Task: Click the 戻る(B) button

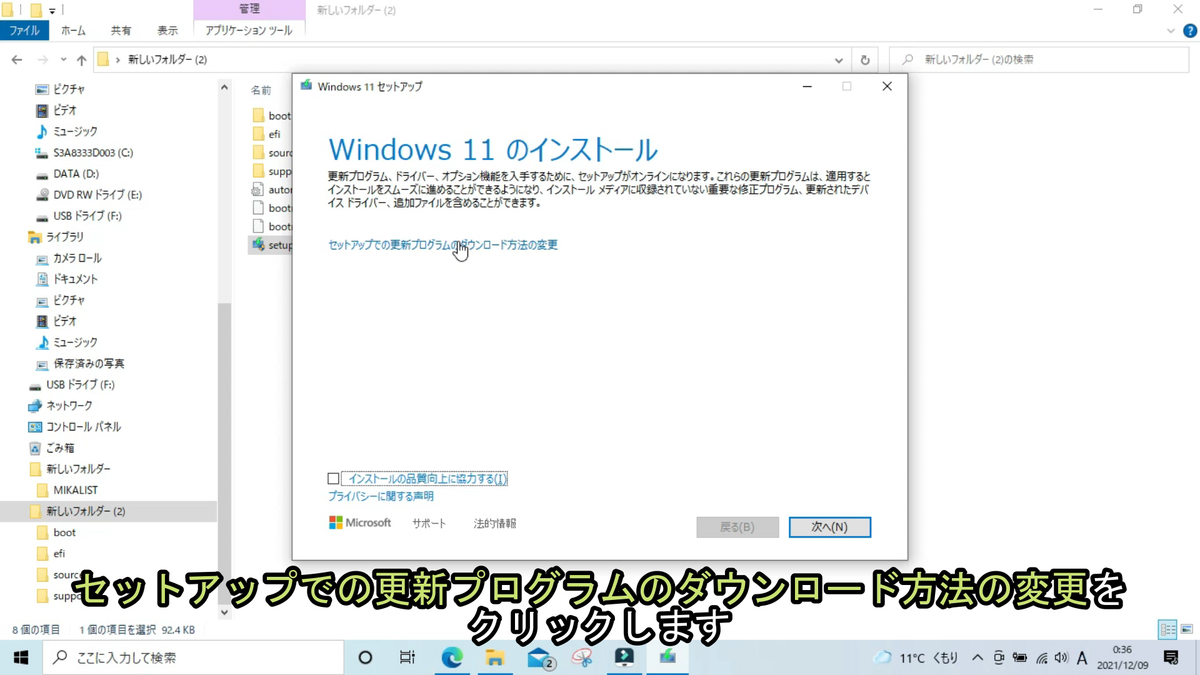Action: pyautogui.click(x=737, y=527)
